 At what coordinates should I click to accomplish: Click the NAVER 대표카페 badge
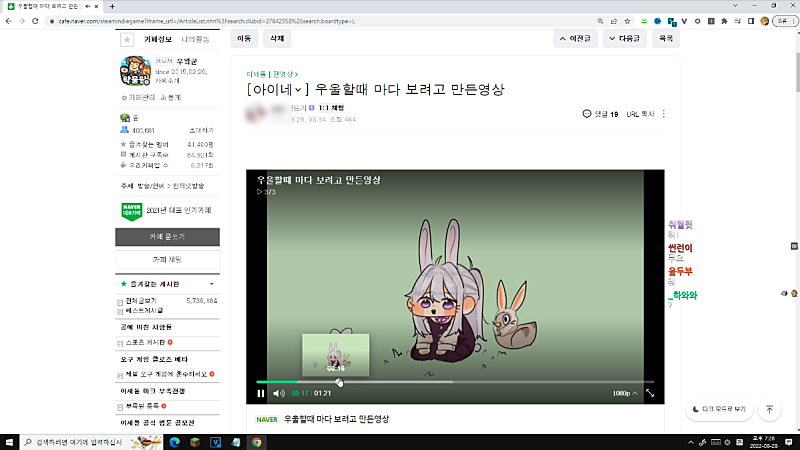pyautogui.click(x=132, y=211)
